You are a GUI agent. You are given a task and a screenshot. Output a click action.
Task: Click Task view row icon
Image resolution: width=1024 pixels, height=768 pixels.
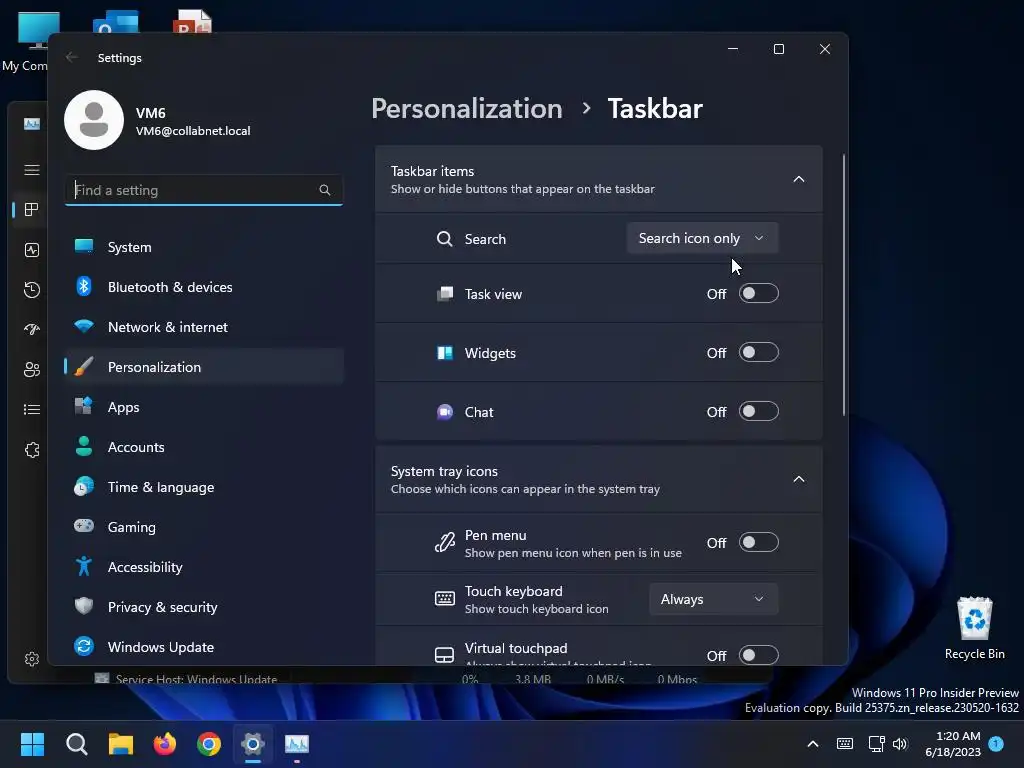click(x=445, y=294)
